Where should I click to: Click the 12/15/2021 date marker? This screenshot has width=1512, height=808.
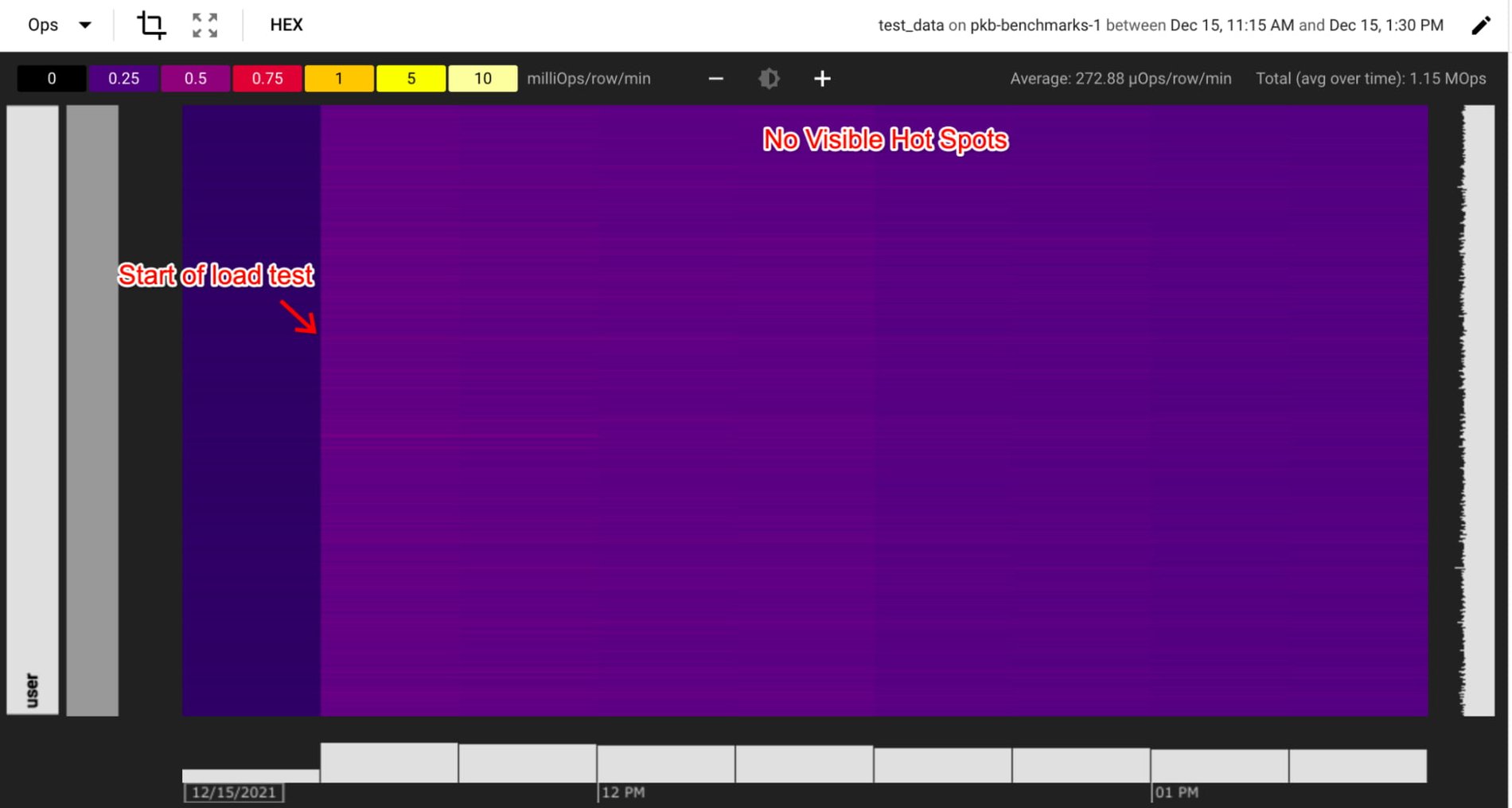pos(234,793)
